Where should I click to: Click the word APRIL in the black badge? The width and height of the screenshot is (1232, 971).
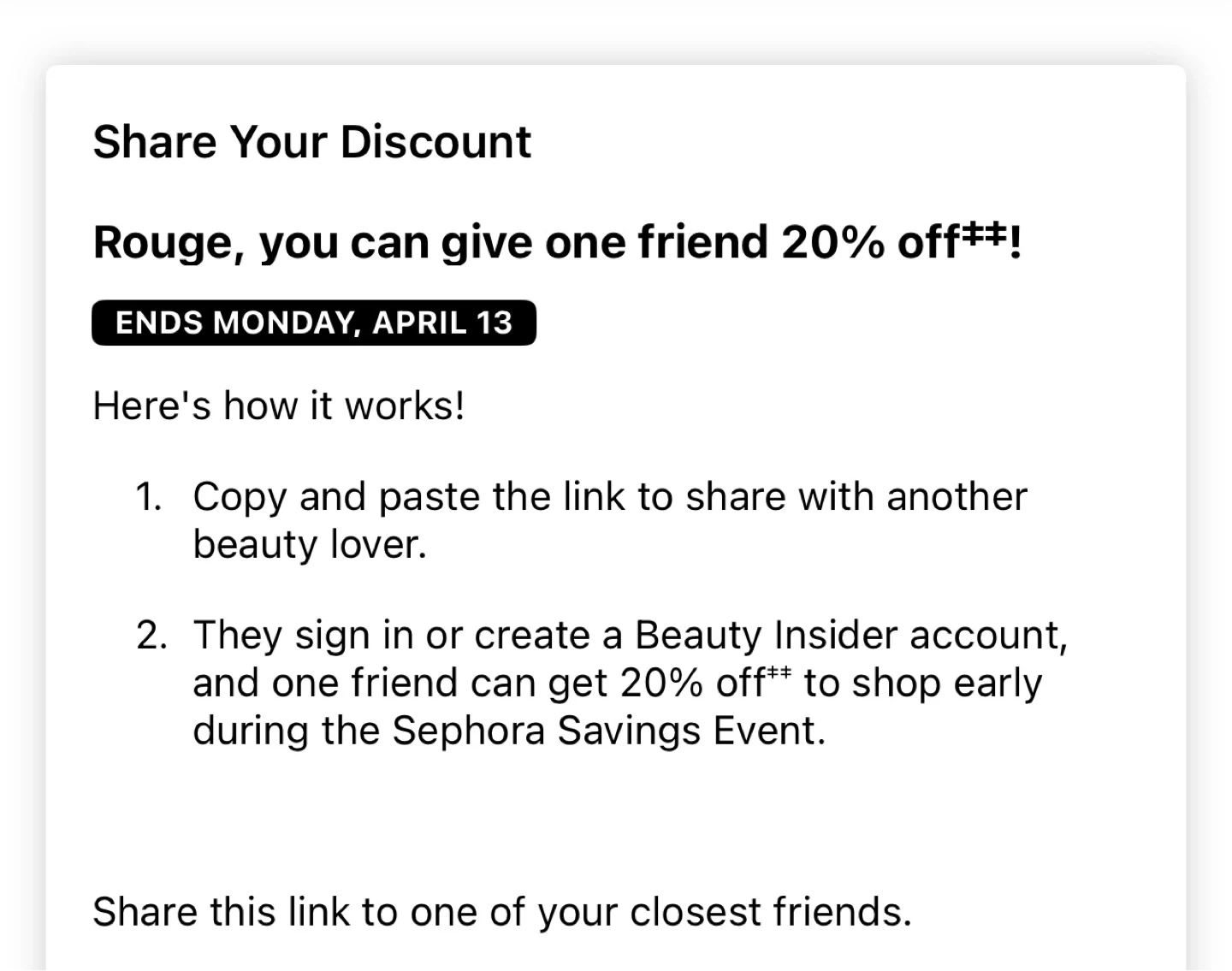coord(420,323)
